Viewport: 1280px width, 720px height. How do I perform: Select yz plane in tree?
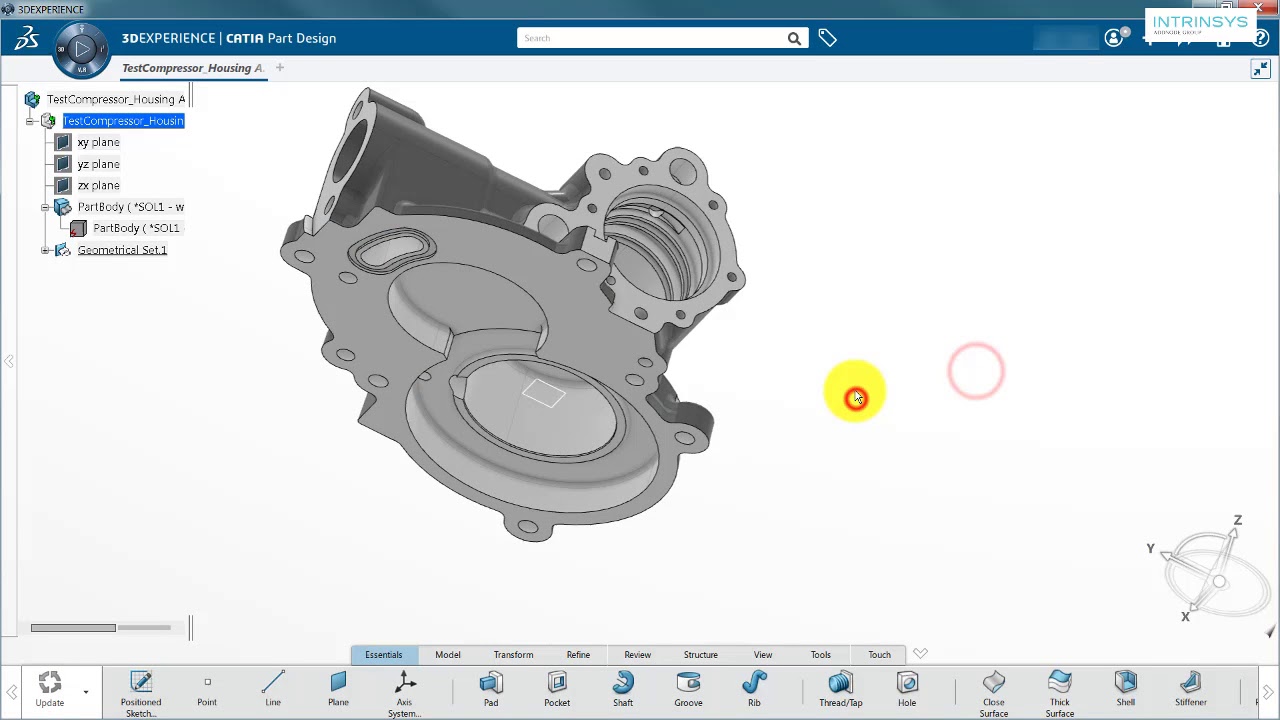(x=98, y=164)
